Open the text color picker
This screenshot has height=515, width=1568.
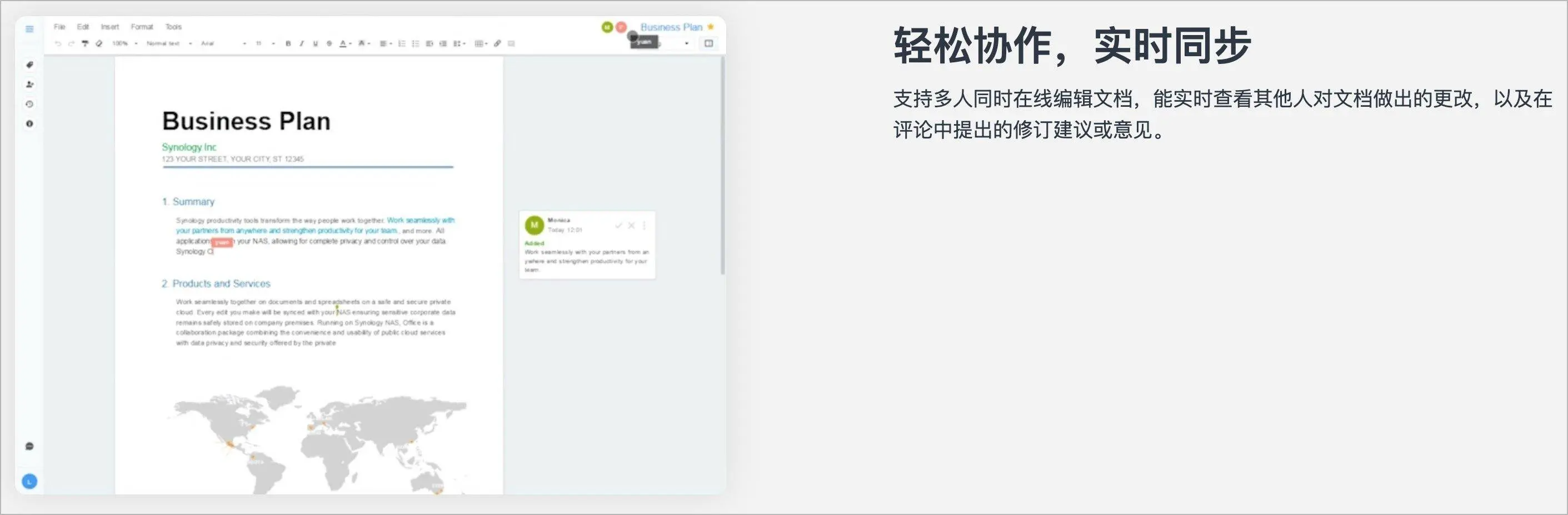coord(343,44)
